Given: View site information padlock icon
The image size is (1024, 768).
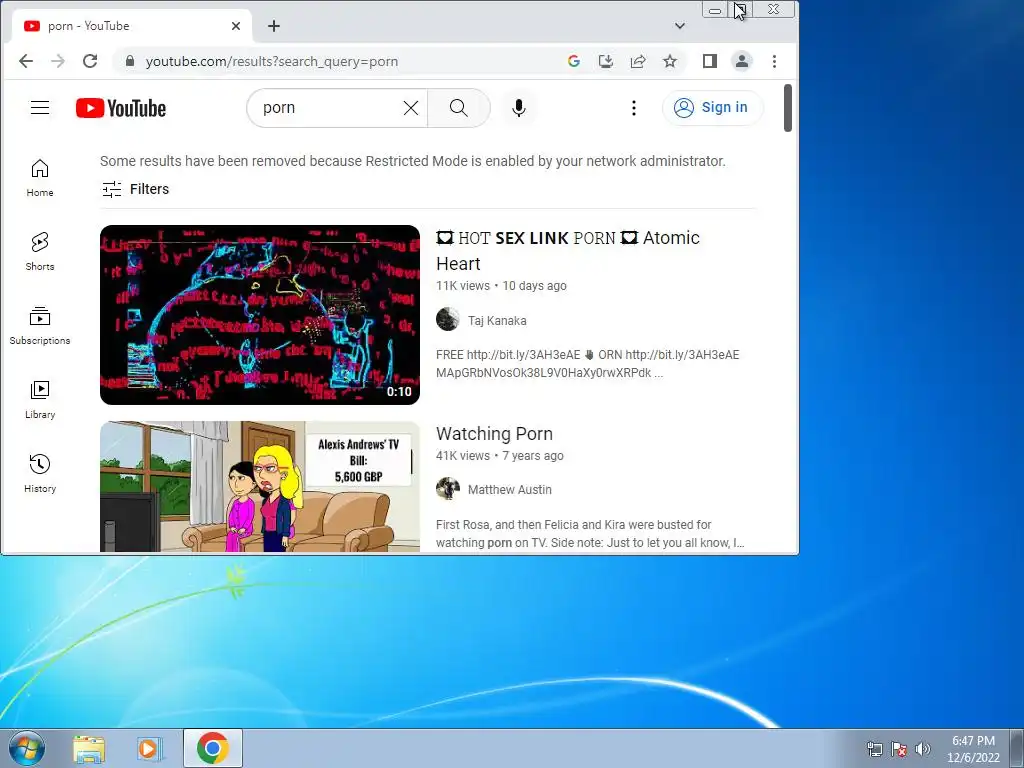Looking at the screenshot, I should click(x=130, y=61).
